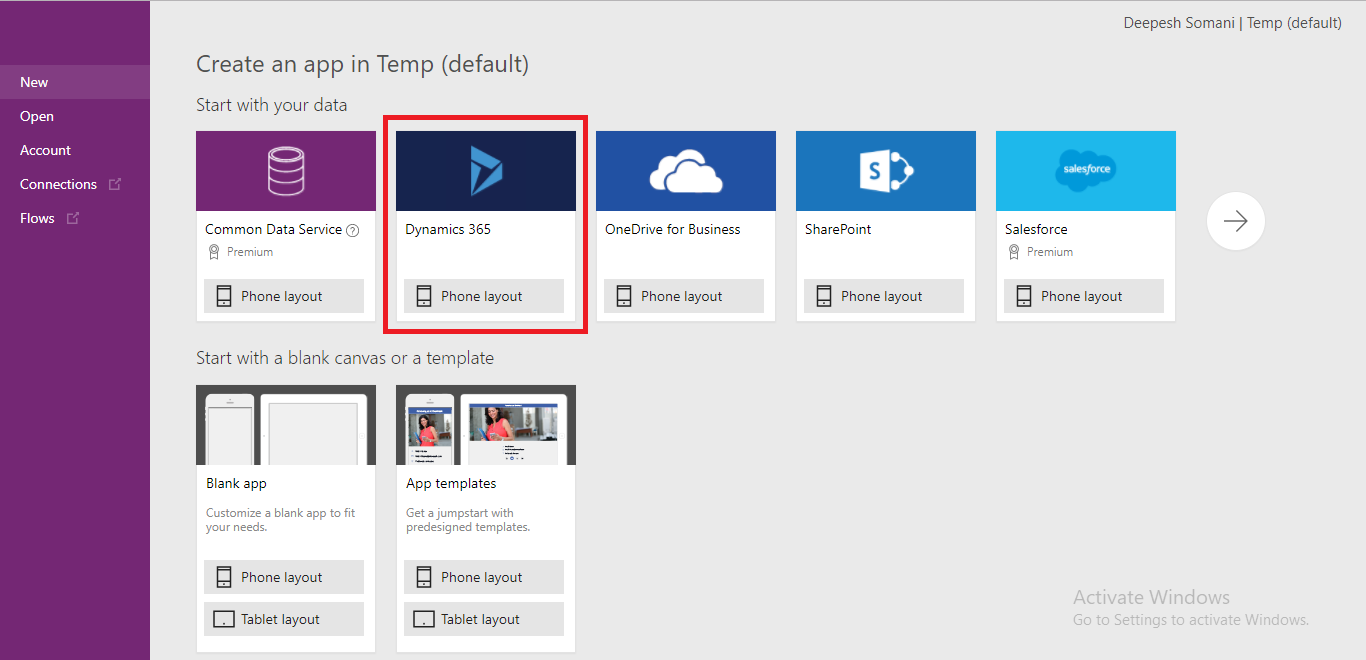This screenshot has height=660, width=1366.
Task: Click the Blank app preview thumbnail
Action: click(286, 425)
